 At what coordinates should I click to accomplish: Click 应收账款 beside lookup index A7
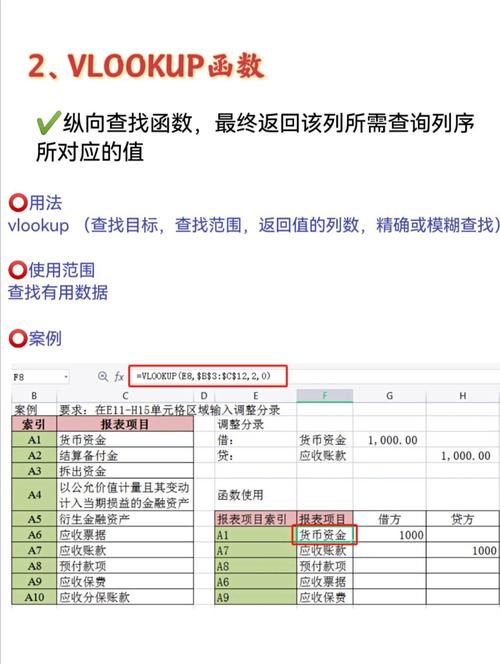(x=325, y=551)
